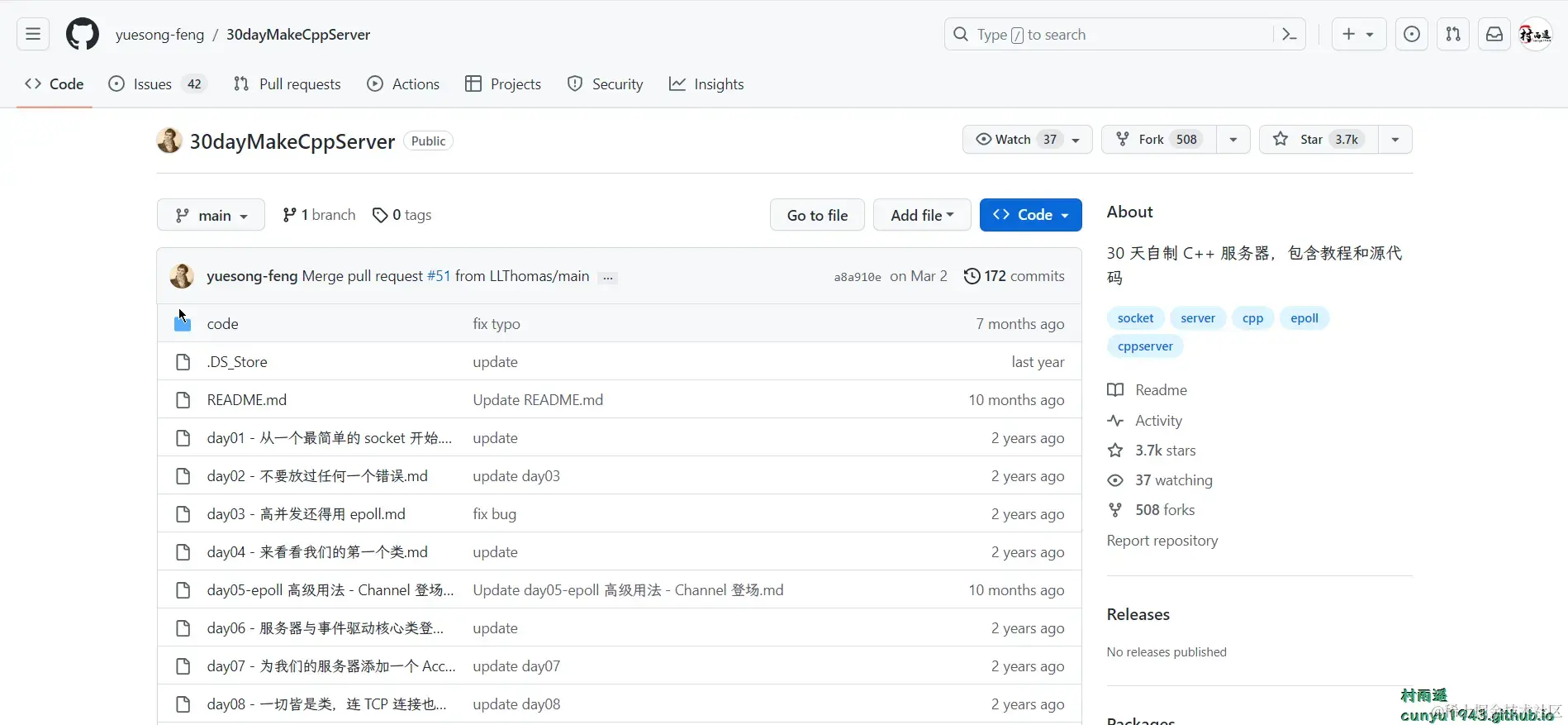The height and width of the screenshot is (725, 1568).
Task: Fork the repository
Action: [1158, 140]
